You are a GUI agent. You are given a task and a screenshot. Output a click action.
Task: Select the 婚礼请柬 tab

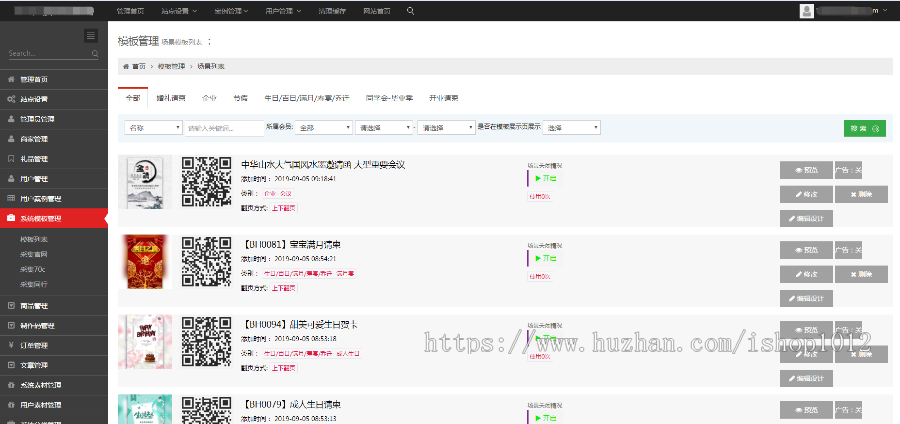pyautogui.click(x=171, y=98)
